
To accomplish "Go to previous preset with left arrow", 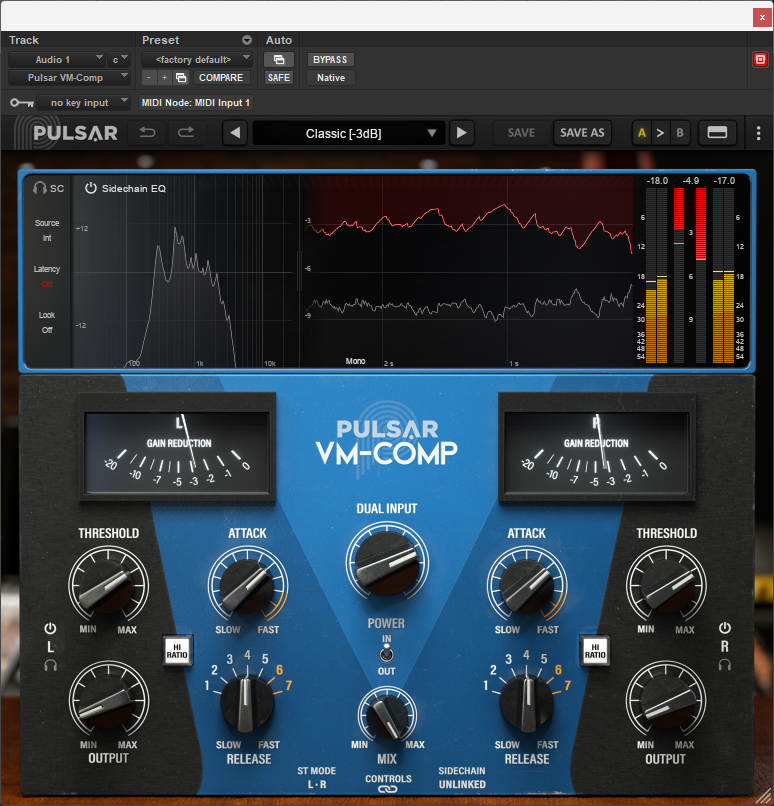I will coord(235,133).
